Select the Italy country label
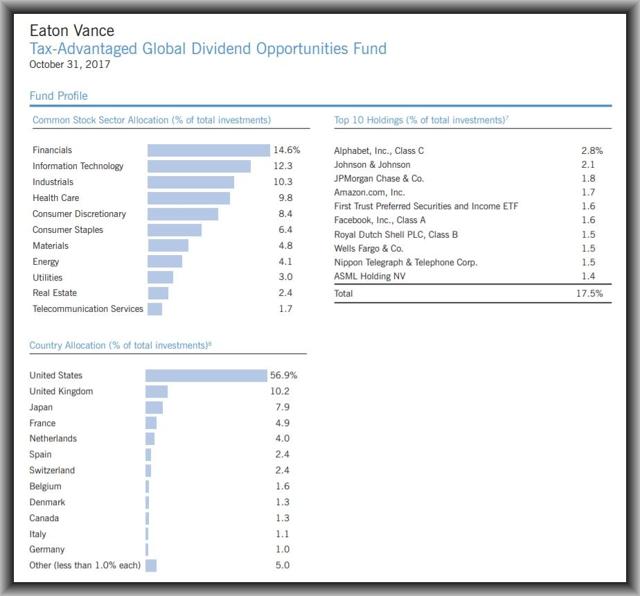This screenshot has width=640, height=596. click(38, 534)
